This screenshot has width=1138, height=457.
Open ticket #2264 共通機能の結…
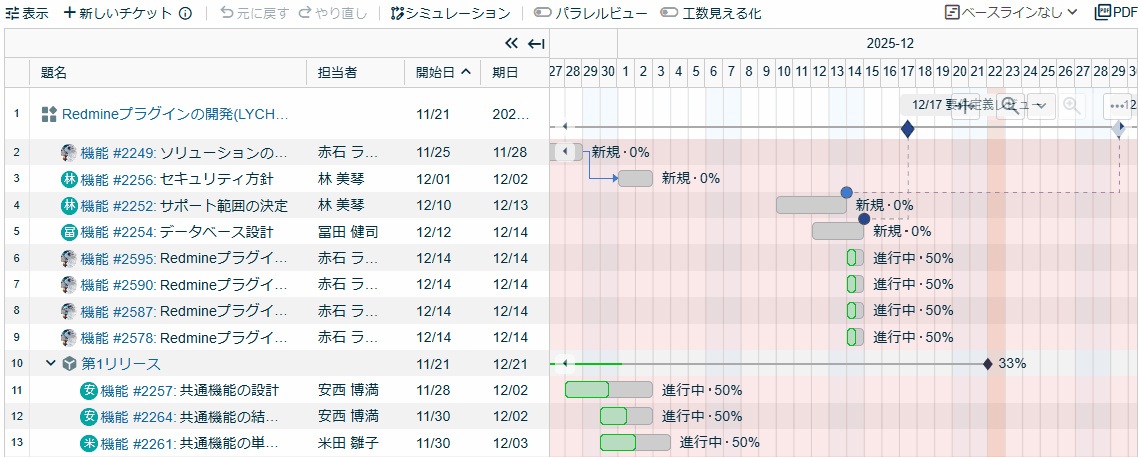tap(189, 416)
